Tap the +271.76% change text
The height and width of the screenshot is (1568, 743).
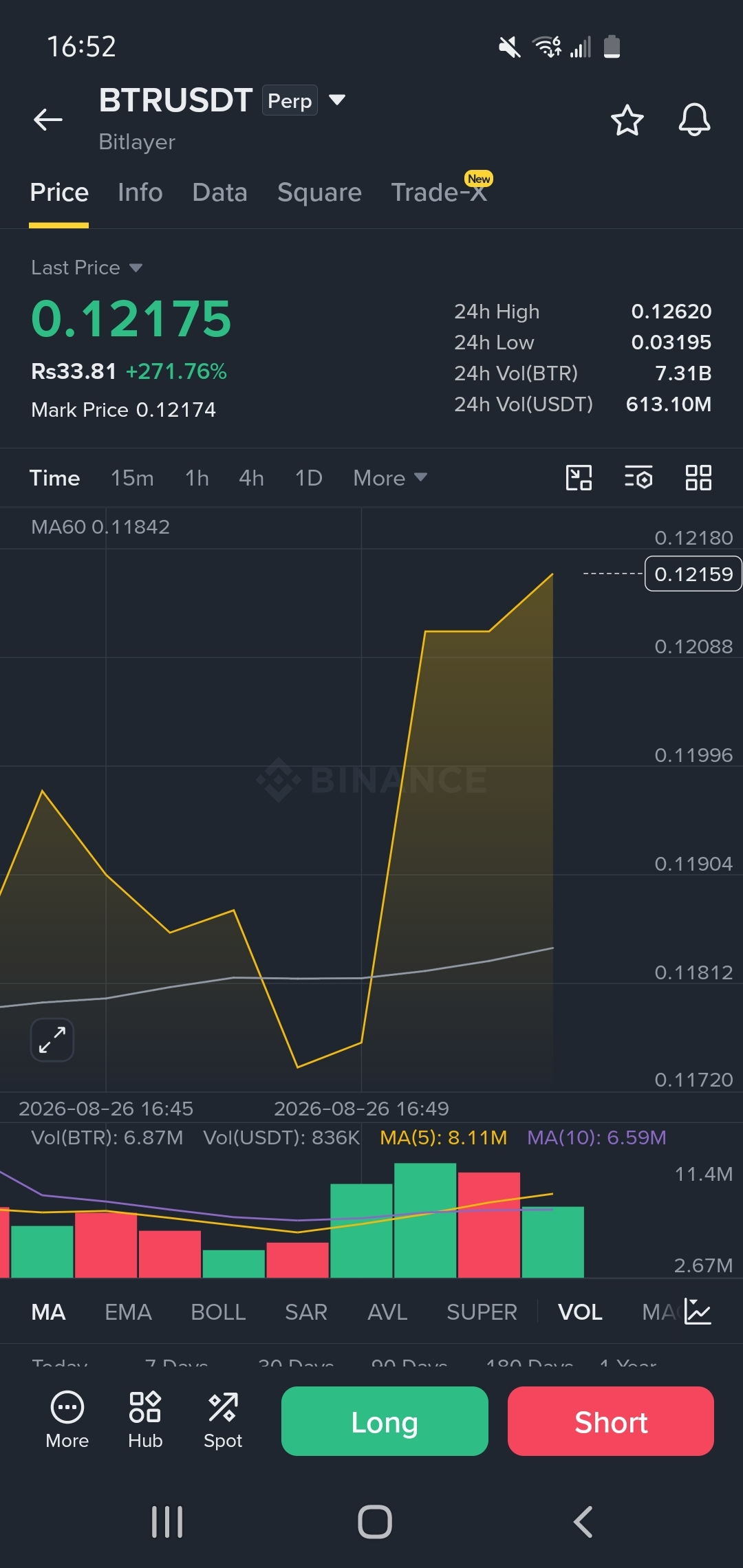pyautogui.click(x=176, y=371)
